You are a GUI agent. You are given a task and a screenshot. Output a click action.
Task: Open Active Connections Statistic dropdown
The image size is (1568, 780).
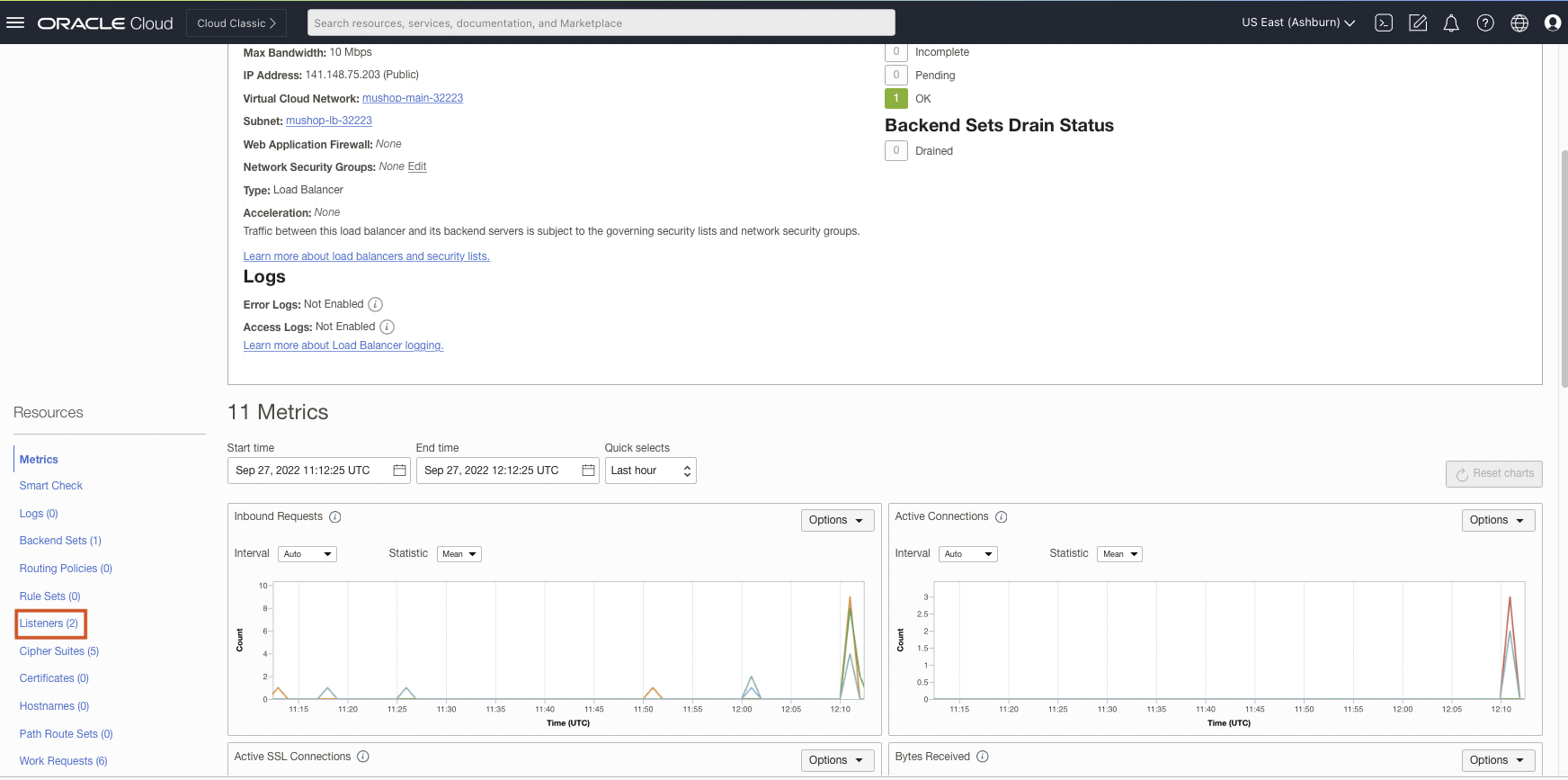[1119, 554]
